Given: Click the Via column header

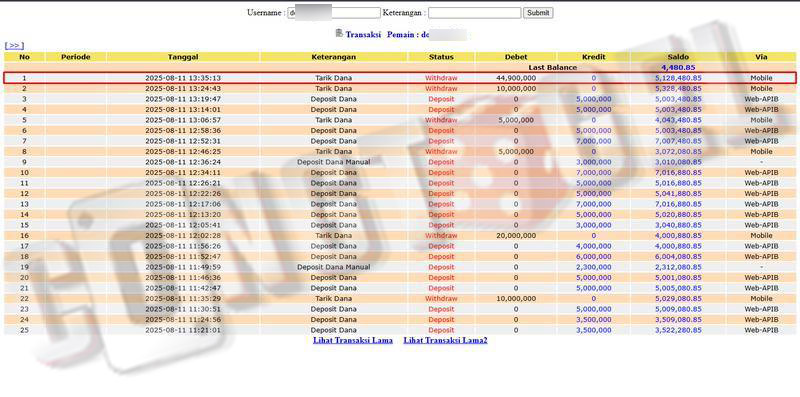Looking at the screenshot, I should (761, 57).
